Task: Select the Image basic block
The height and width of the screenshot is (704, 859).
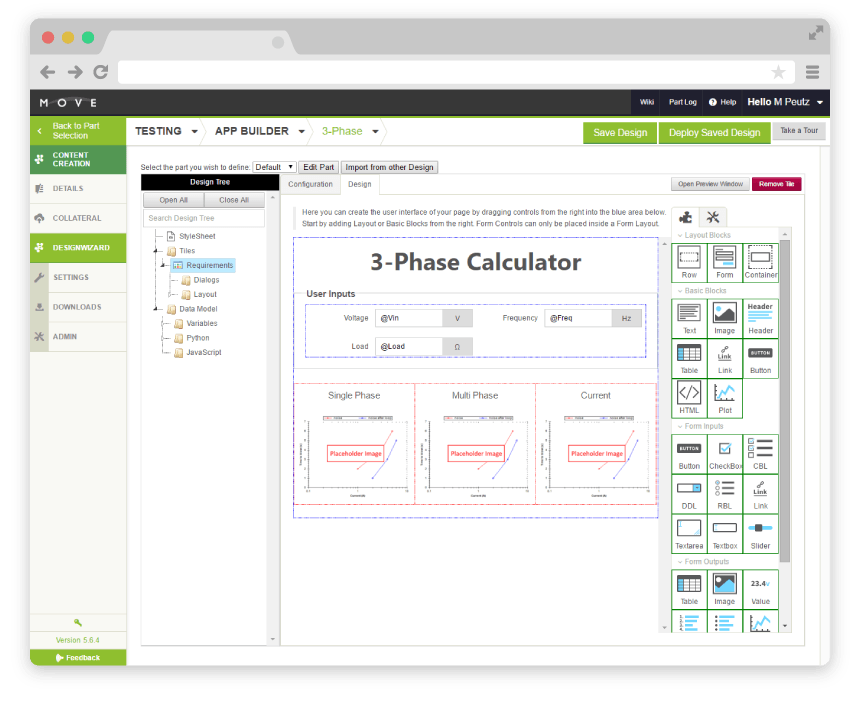Action: pos(725,319)
